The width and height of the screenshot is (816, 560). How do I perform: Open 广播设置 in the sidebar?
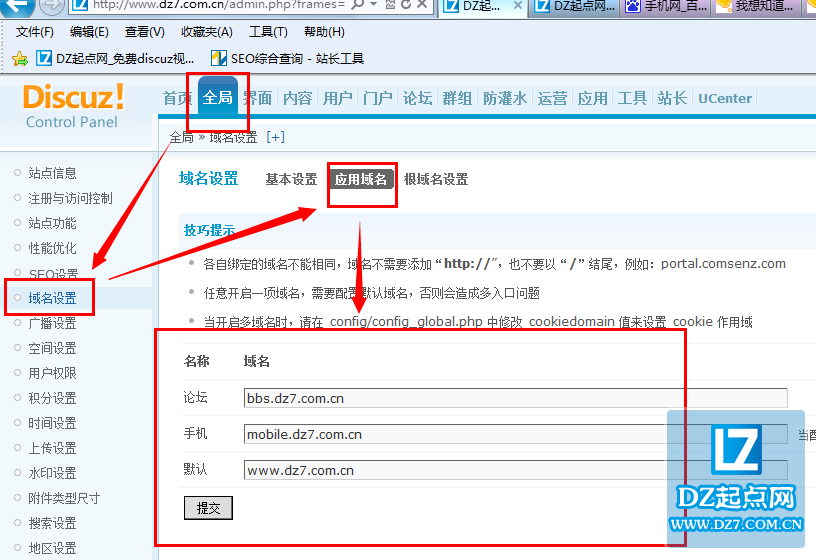pos(52,323)
